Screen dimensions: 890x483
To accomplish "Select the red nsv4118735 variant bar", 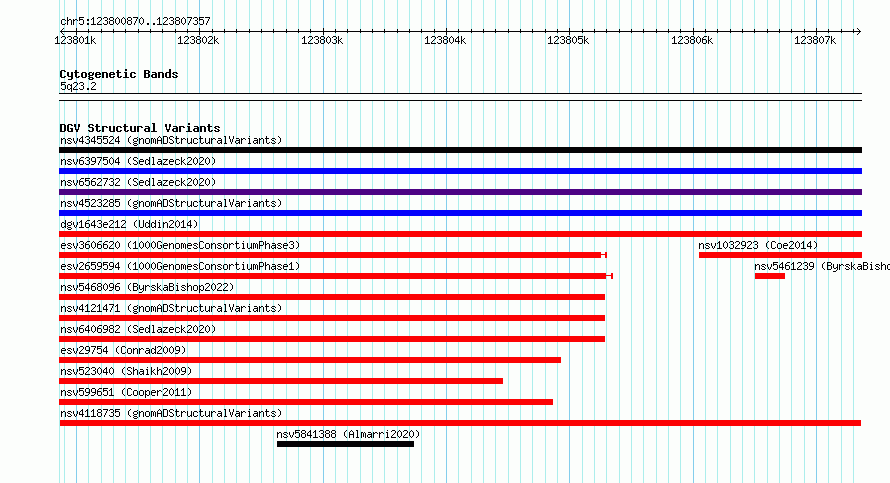I will coord(460,423).
